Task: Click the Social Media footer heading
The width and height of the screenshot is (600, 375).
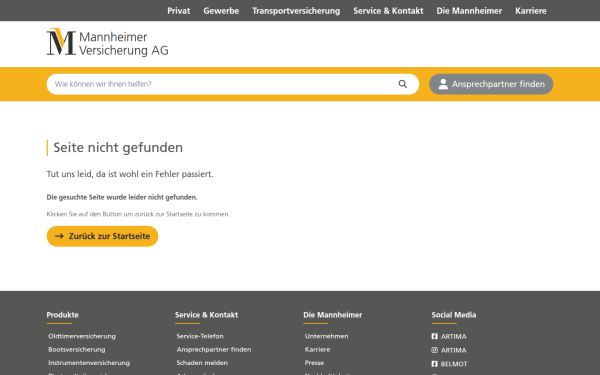Action: (x=454, y=315)
